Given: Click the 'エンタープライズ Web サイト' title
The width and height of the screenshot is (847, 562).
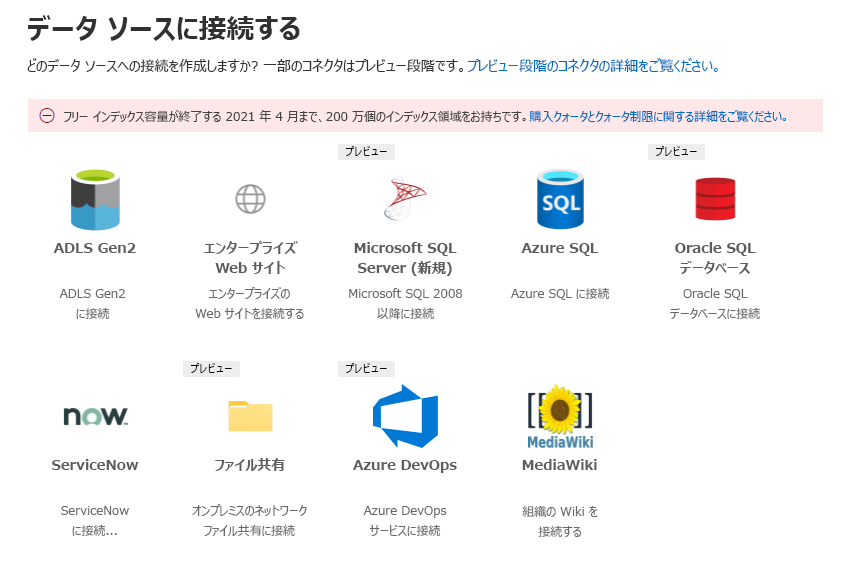Looking at the screenshot, I should point(250,258).
